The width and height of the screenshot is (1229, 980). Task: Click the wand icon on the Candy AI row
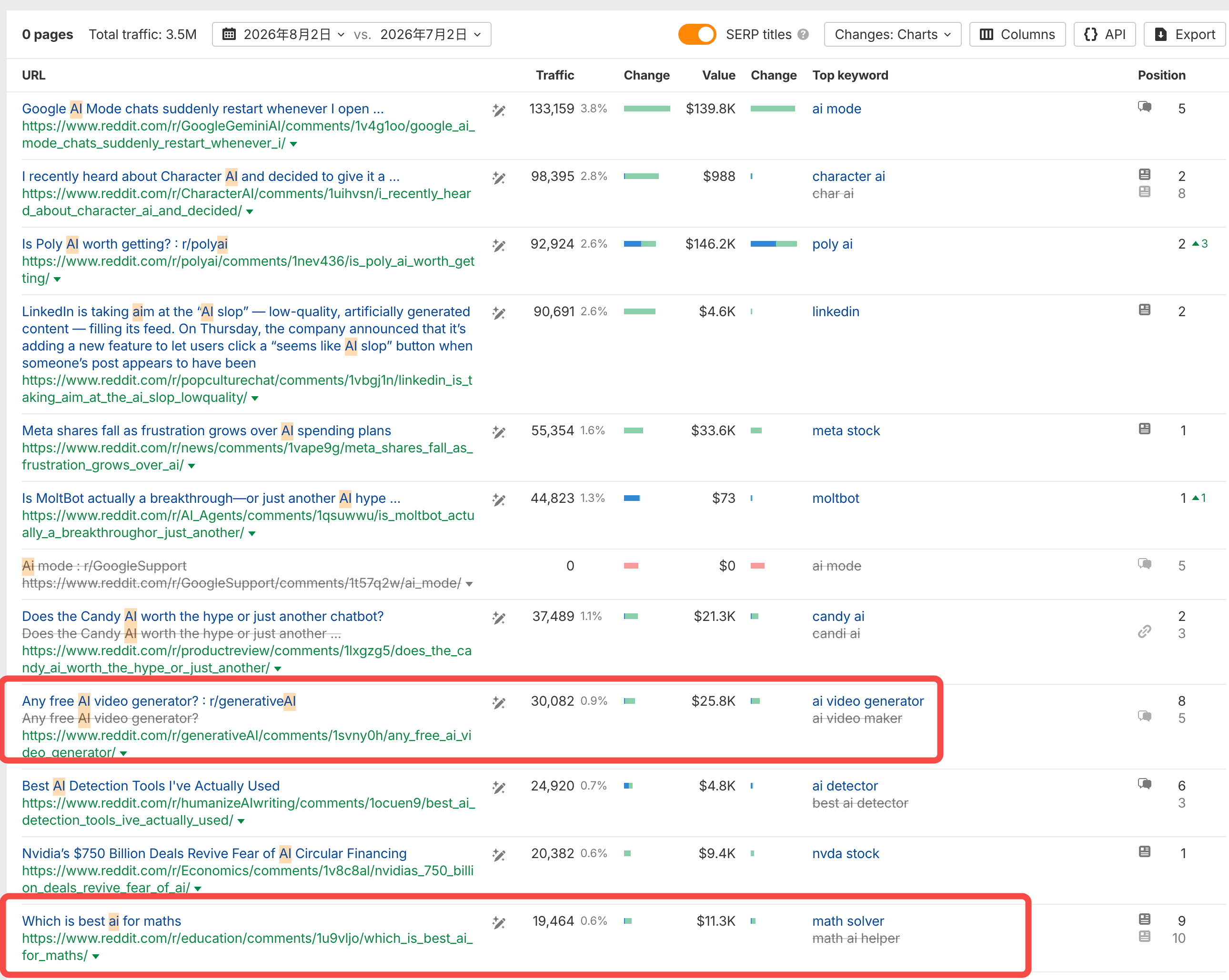tap(499, 618)
